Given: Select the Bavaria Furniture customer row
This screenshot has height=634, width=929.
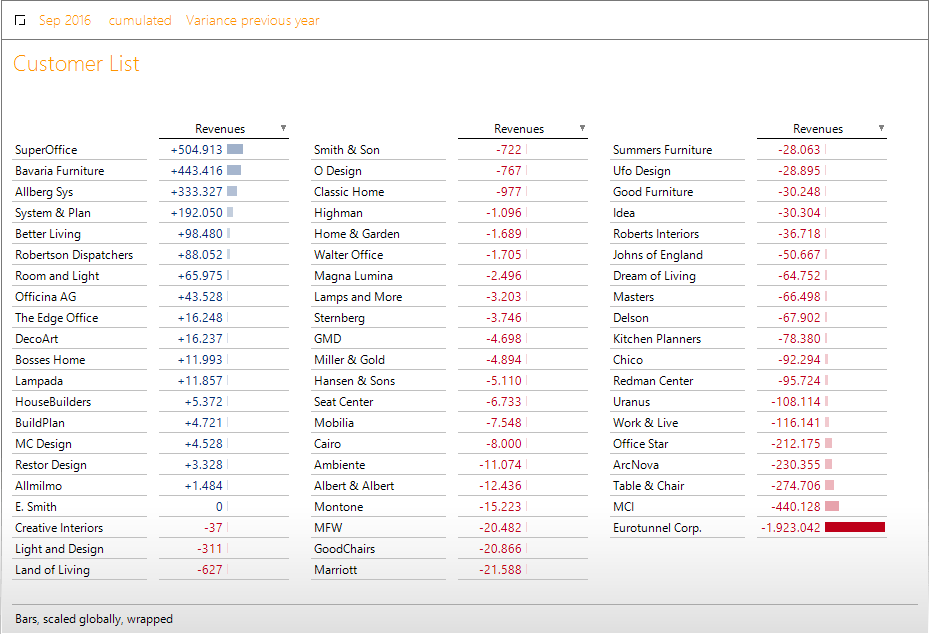Looking at the screenshot, I should (x=59, y=171).
